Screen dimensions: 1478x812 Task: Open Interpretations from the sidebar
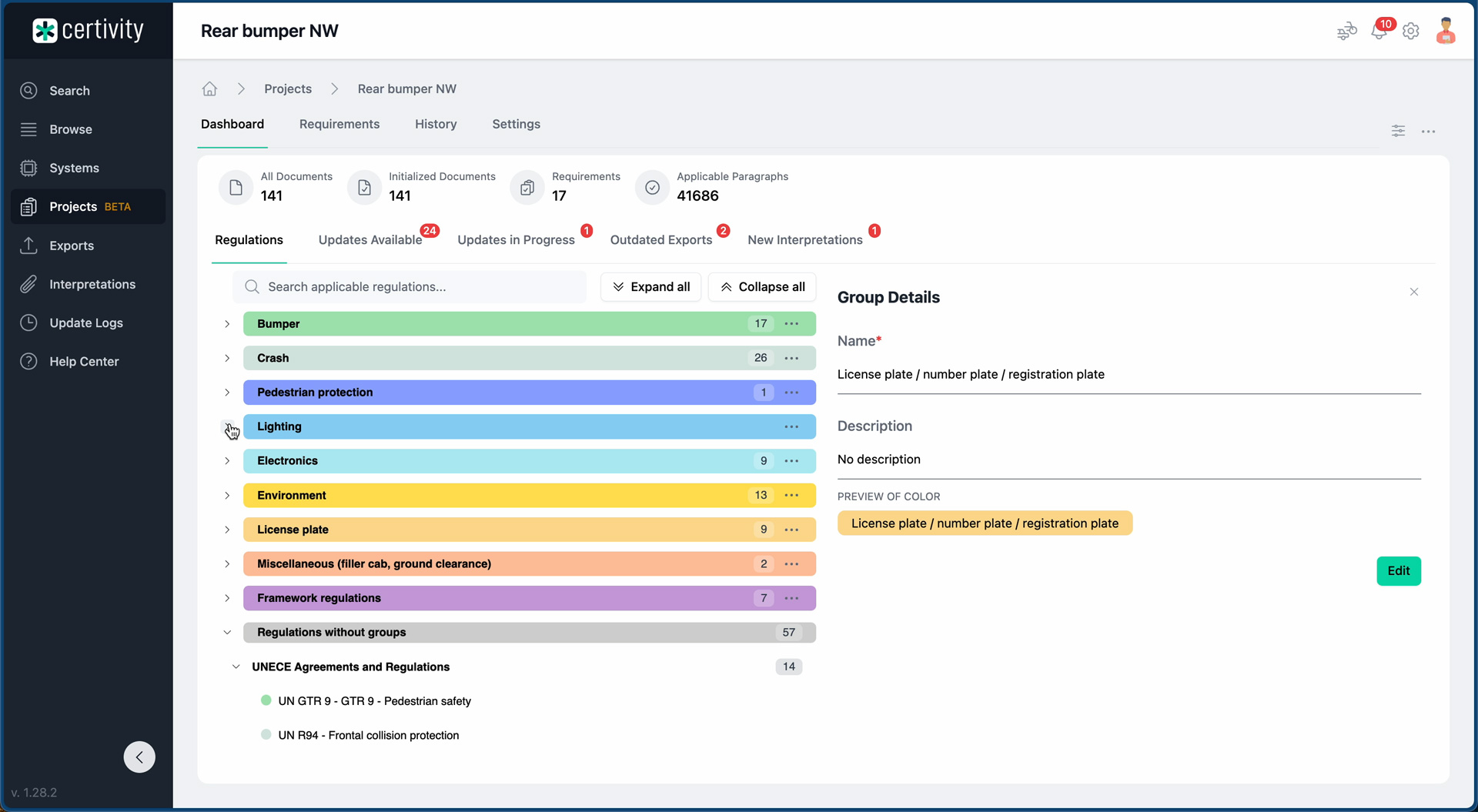click(x=92, y=284)
